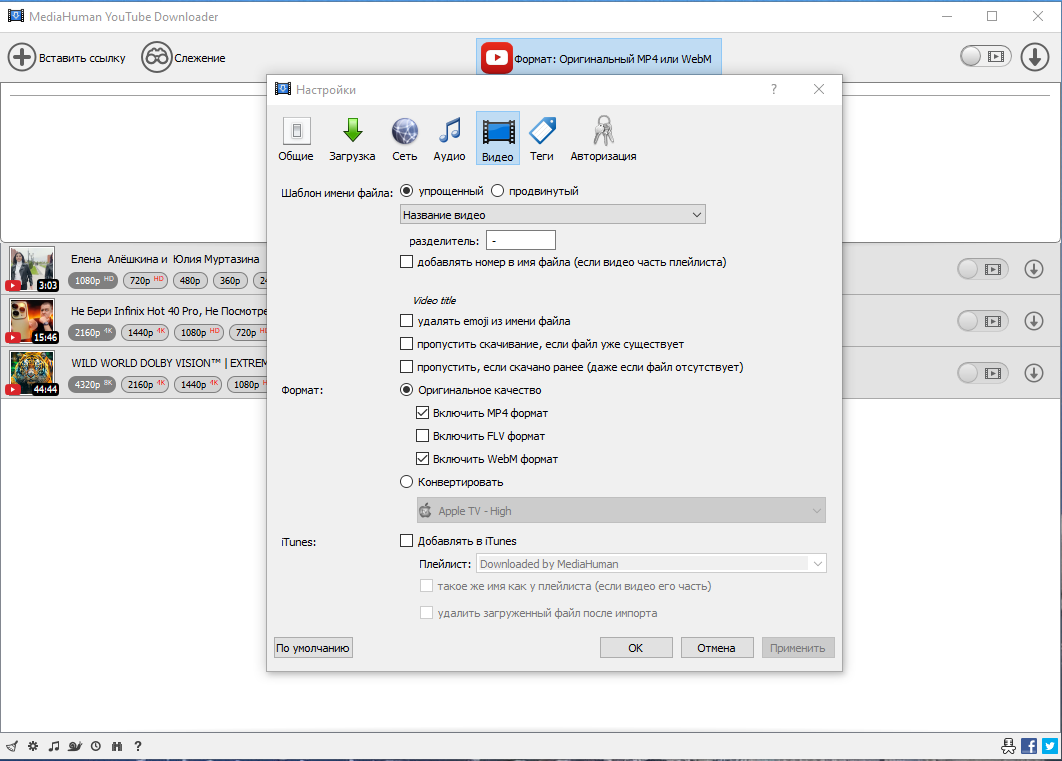Expand the Плейлист Downloaded by MediaHuman combo box
The width and height of the screenshot is (1062, 761).
click(652, 563)
